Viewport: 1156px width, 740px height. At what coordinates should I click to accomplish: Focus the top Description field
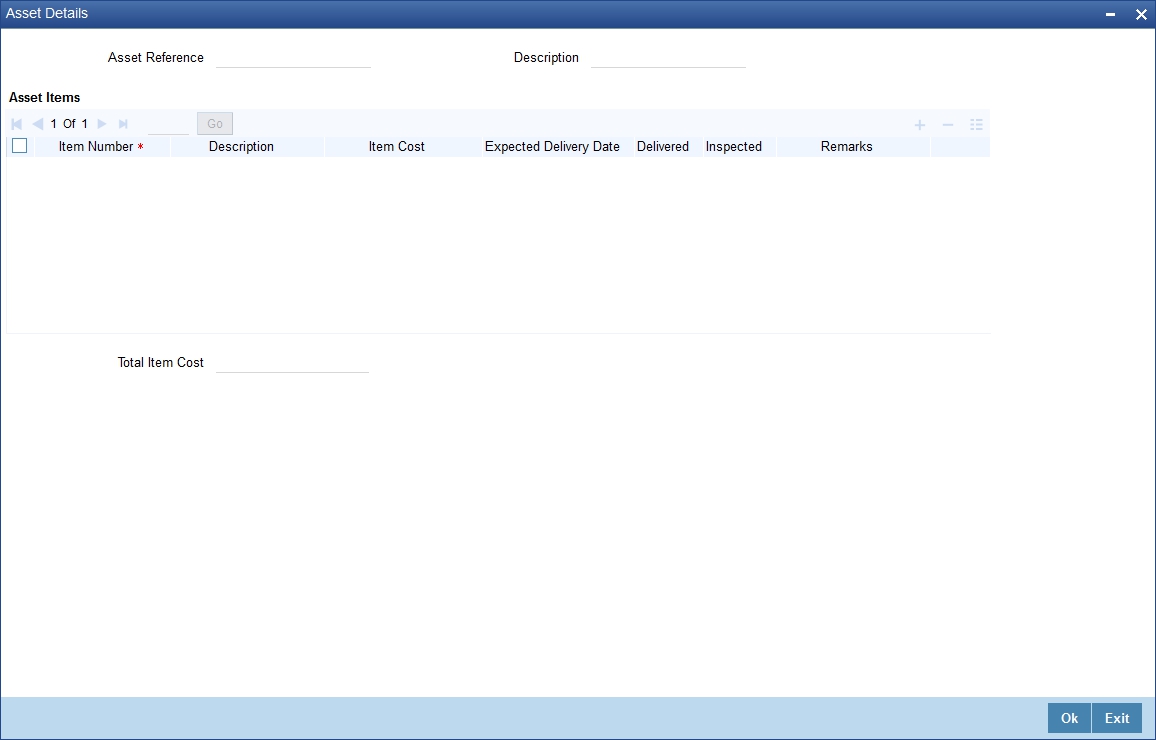(x=669, y=57)
